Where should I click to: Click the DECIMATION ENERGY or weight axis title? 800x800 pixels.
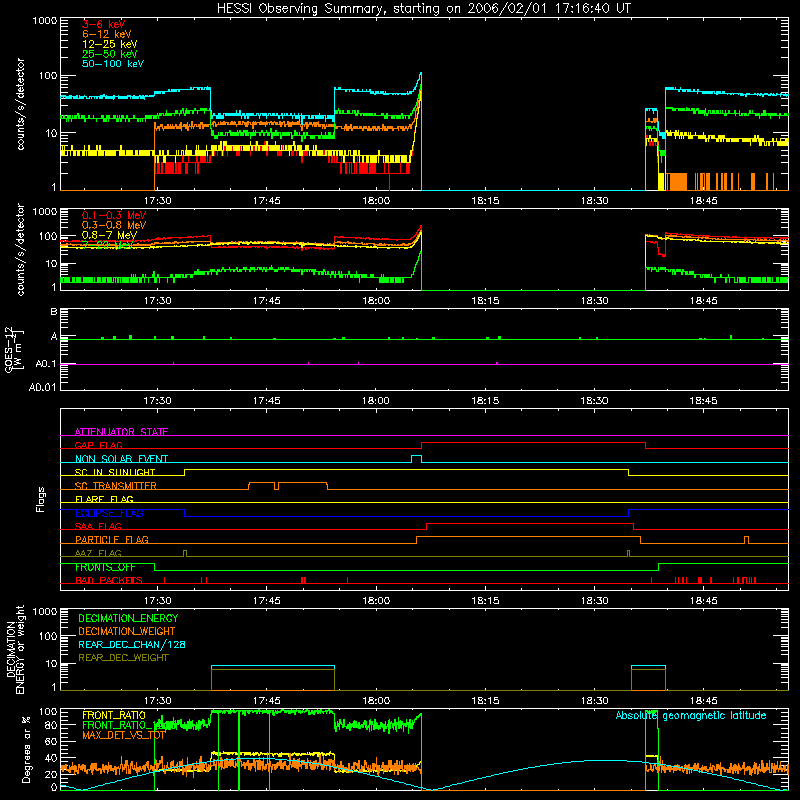(15, 649)
